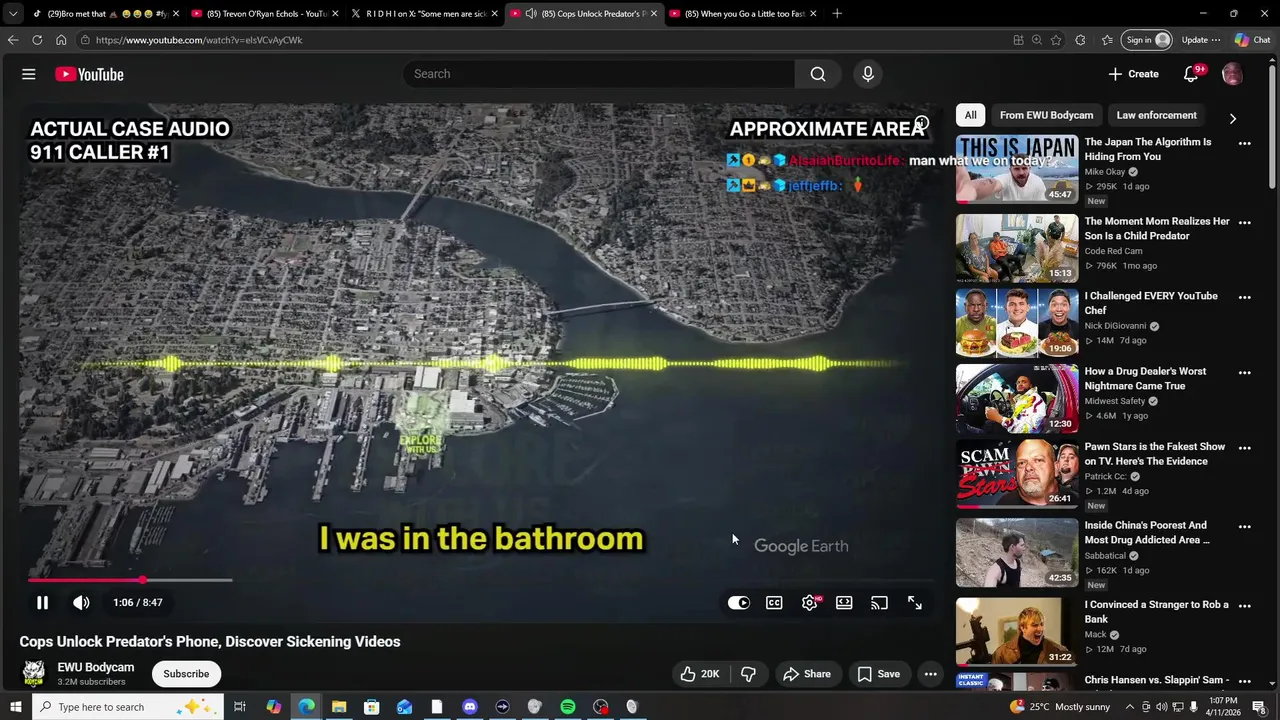Click the YouTube search input field
1280x720 pixels.
(600, 74)
